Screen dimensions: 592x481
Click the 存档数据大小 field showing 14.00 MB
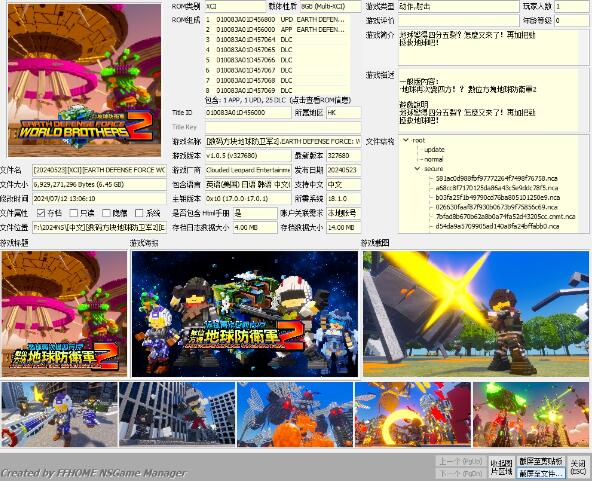(x=344, y=227)
